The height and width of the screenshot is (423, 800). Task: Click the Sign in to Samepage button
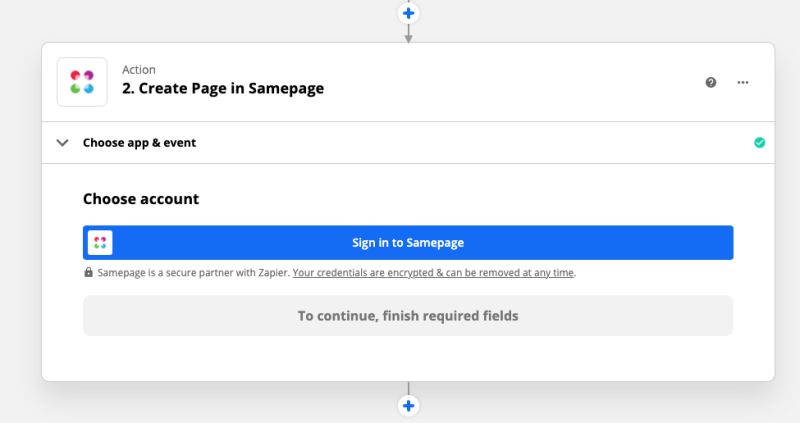point(408,242)
